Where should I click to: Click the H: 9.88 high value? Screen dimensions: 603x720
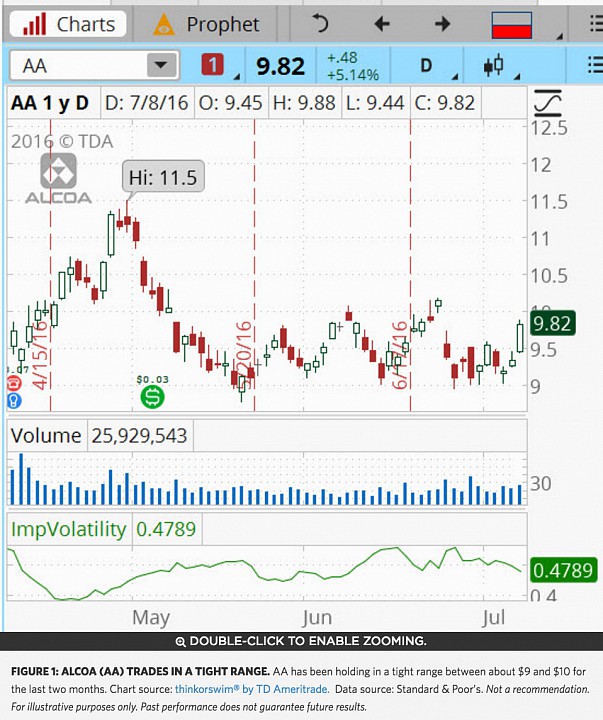point(304,103)
